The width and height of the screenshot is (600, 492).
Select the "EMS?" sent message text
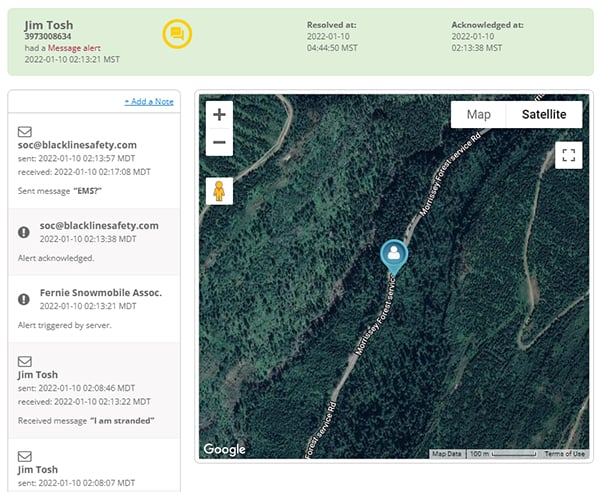coord(90,191)
